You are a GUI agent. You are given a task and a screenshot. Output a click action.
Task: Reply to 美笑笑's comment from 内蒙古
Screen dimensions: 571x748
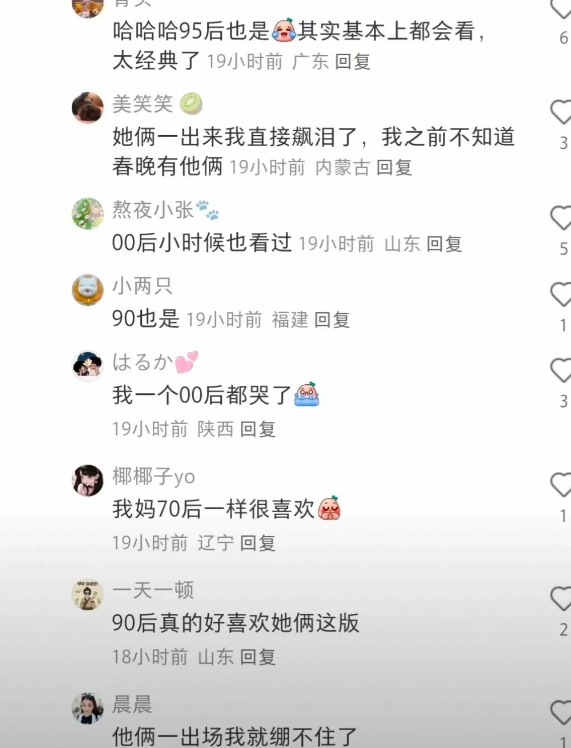[394, 167]
